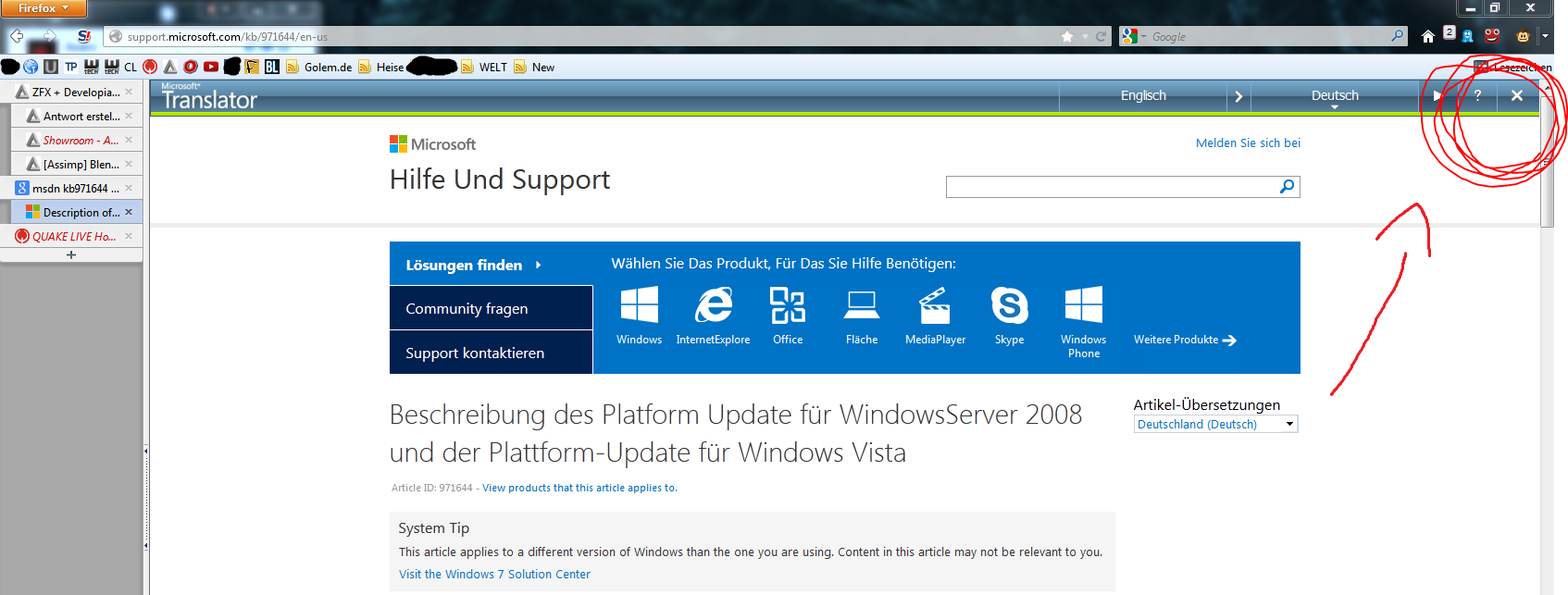This screenshot has width=1568, height=595.
Task: Click the Home icon in Firefox toolbar
Action: coord(1427,37)
